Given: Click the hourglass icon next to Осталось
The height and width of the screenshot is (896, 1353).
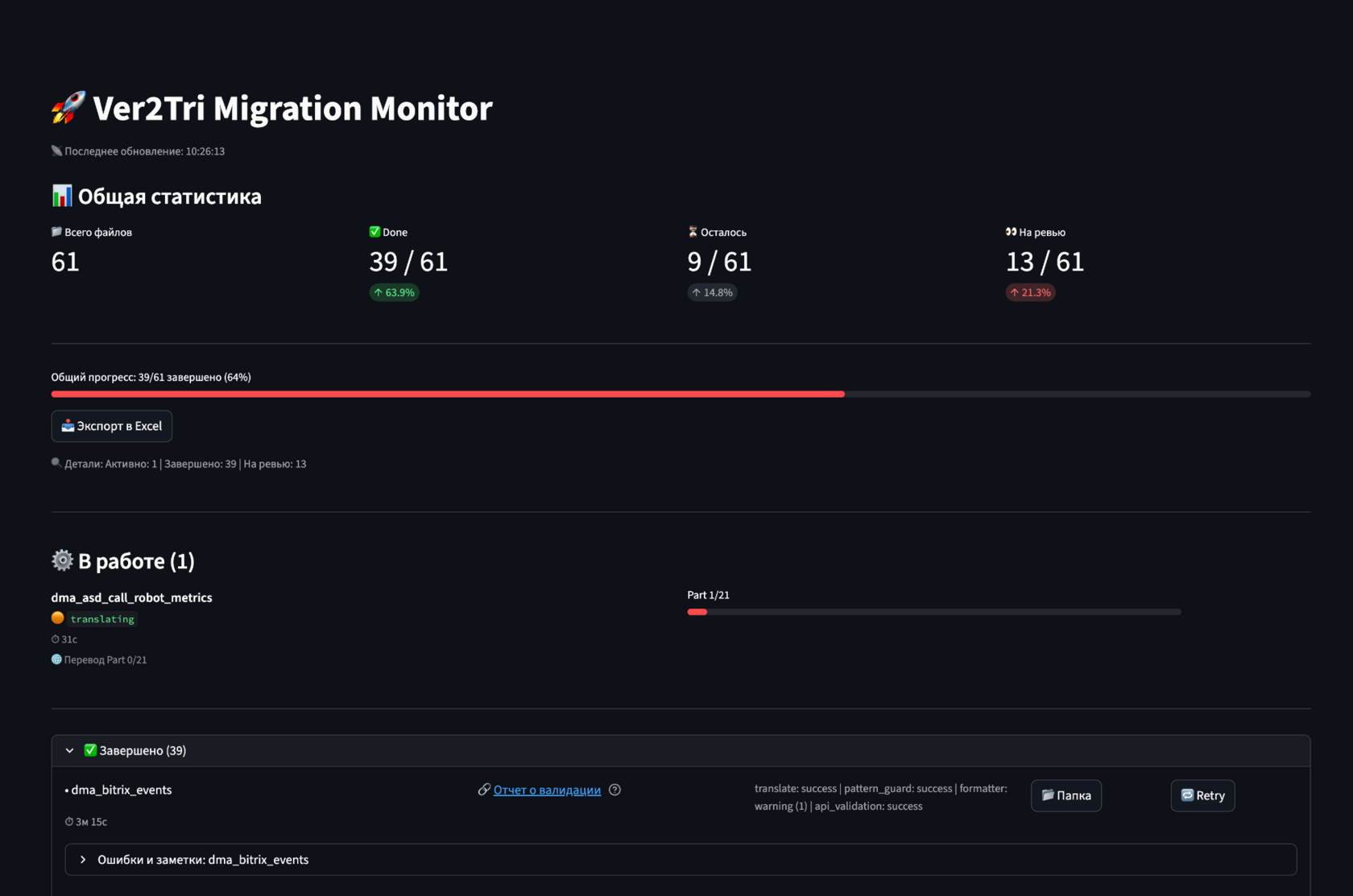Looking at the screenshot, I should [693, 232].
